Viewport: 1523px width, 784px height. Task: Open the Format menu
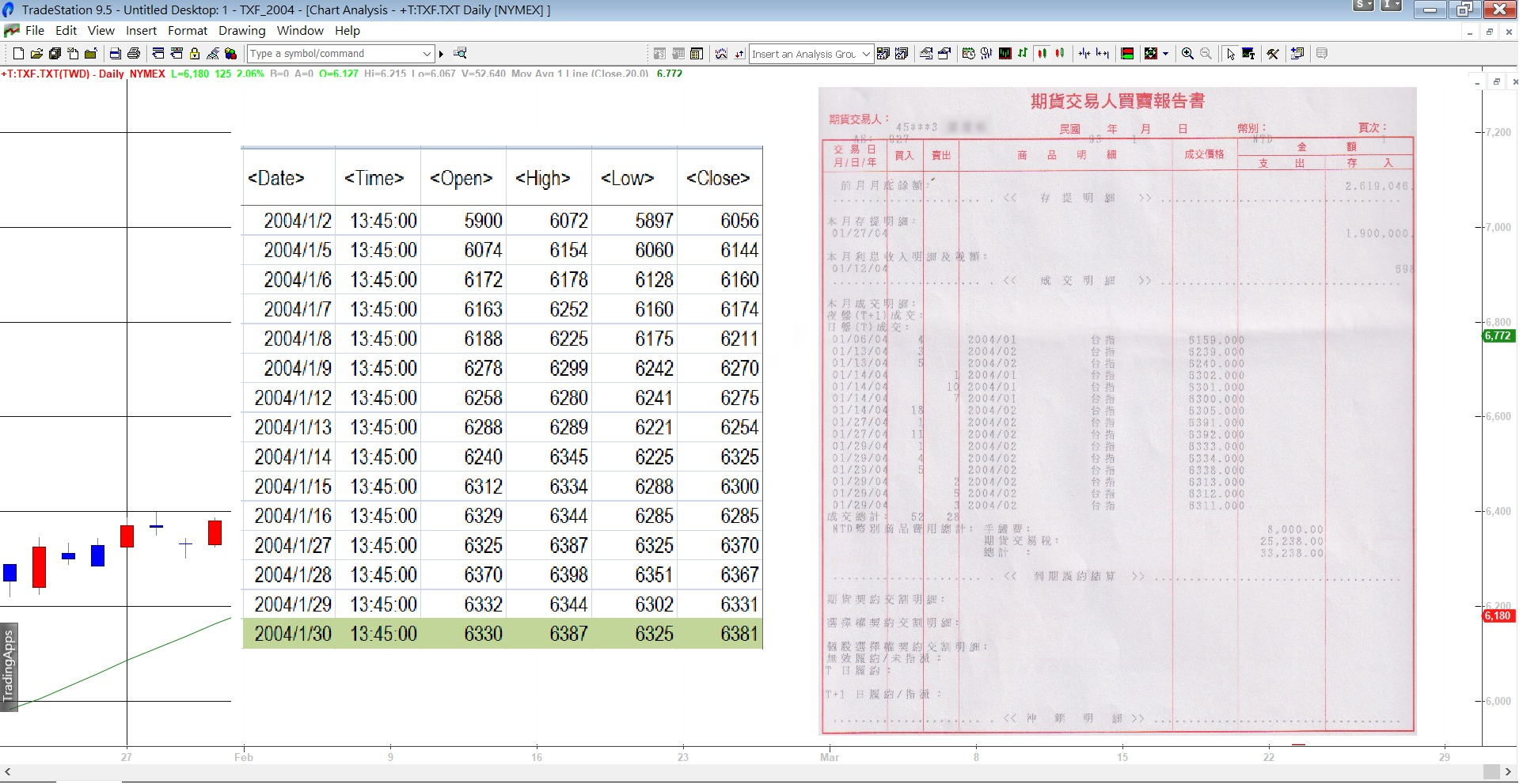(187, 31)
